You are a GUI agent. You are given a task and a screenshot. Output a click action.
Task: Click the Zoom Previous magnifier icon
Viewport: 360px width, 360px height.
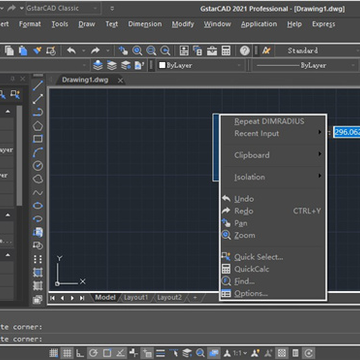(x=165, y=51)
